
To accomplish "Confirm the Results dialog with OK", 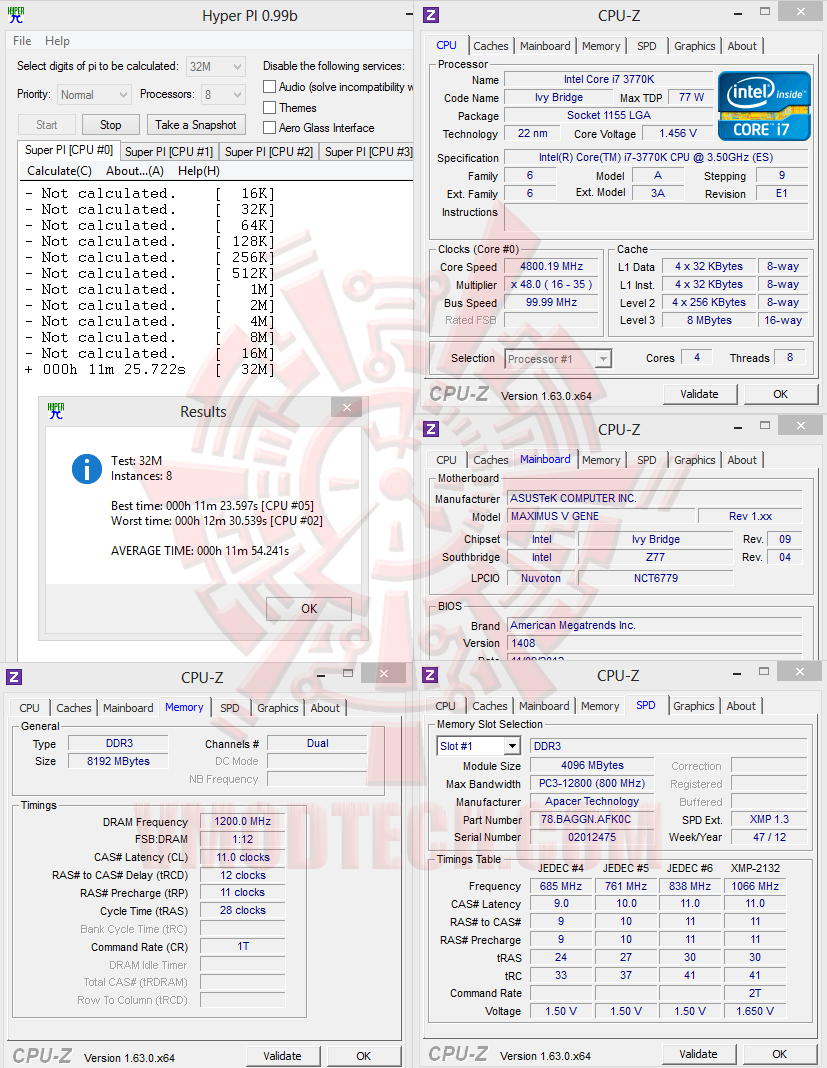I will [309, 609].
